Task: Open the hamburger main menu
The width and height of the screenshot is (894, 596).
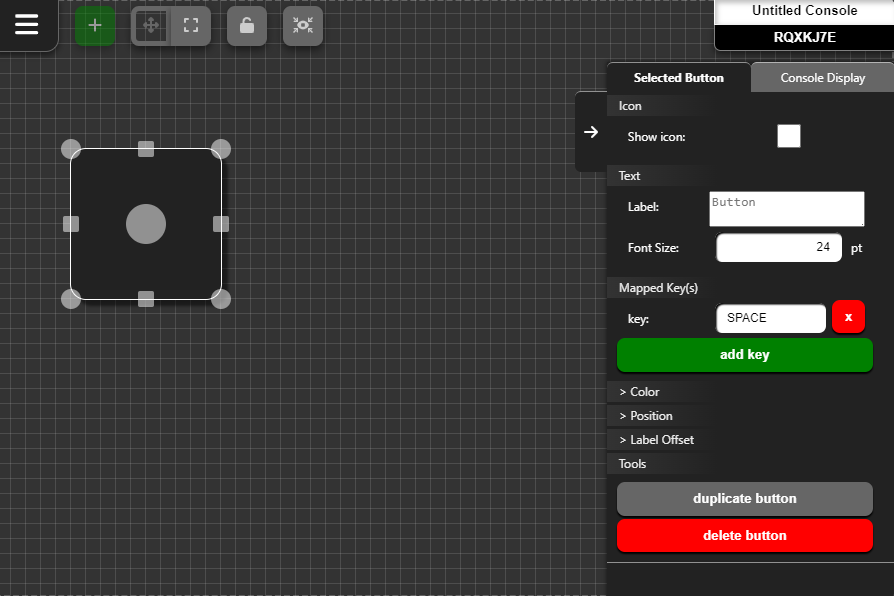Action: tap(27, 25)
